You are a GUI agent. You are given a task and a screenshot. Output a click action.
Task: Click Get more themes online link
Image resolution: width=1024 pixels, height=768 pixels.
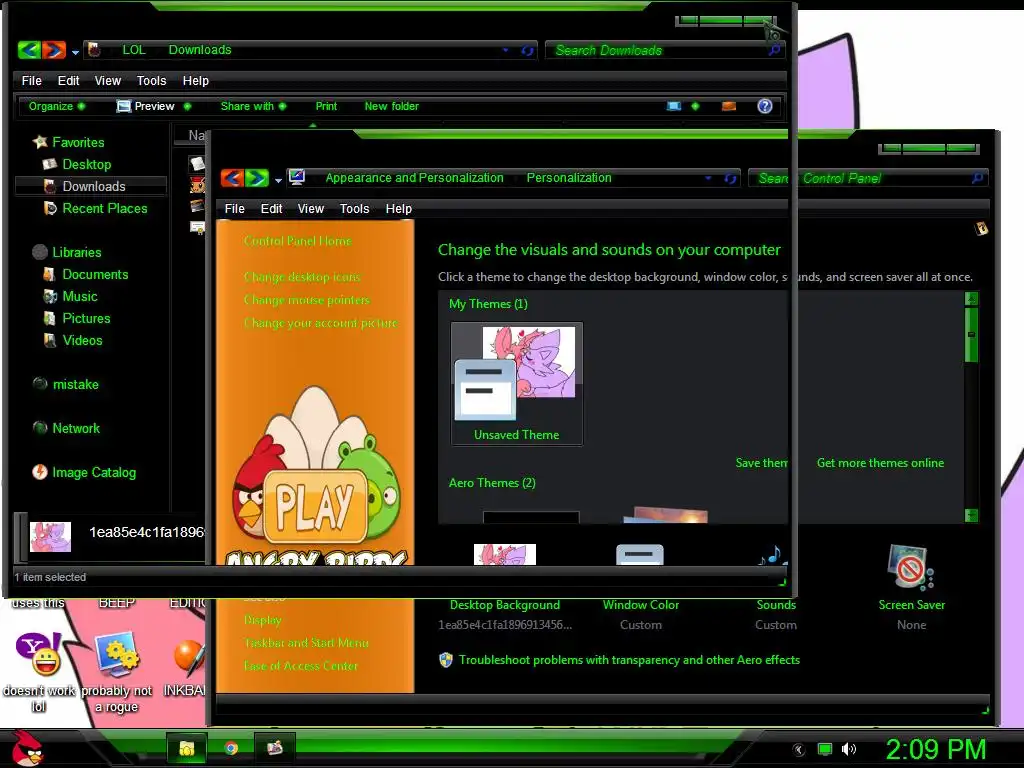[880, 463]
